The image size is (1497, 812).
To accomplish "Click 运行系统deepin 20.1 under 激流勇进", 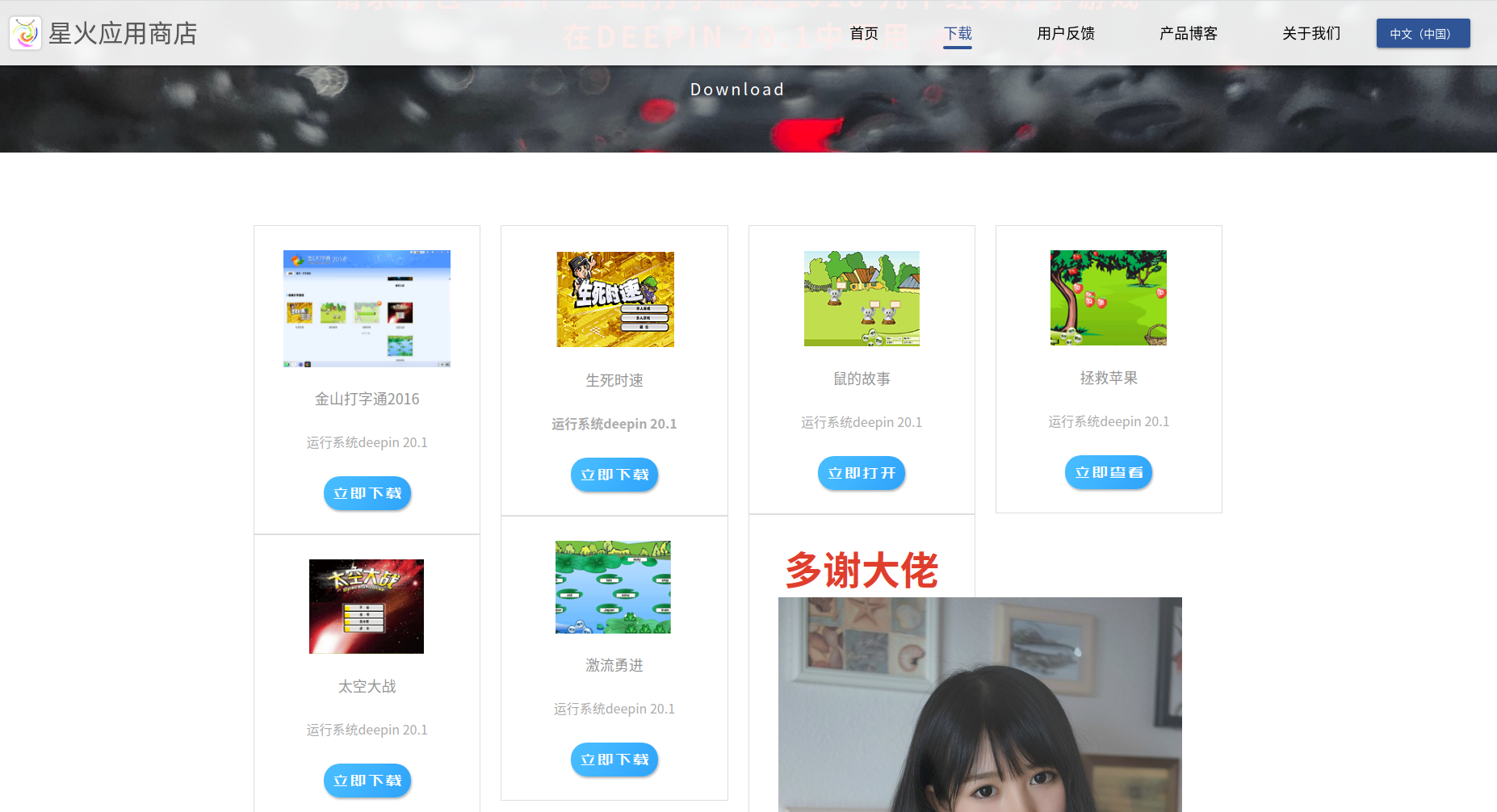I will click(x=614, y=709).
